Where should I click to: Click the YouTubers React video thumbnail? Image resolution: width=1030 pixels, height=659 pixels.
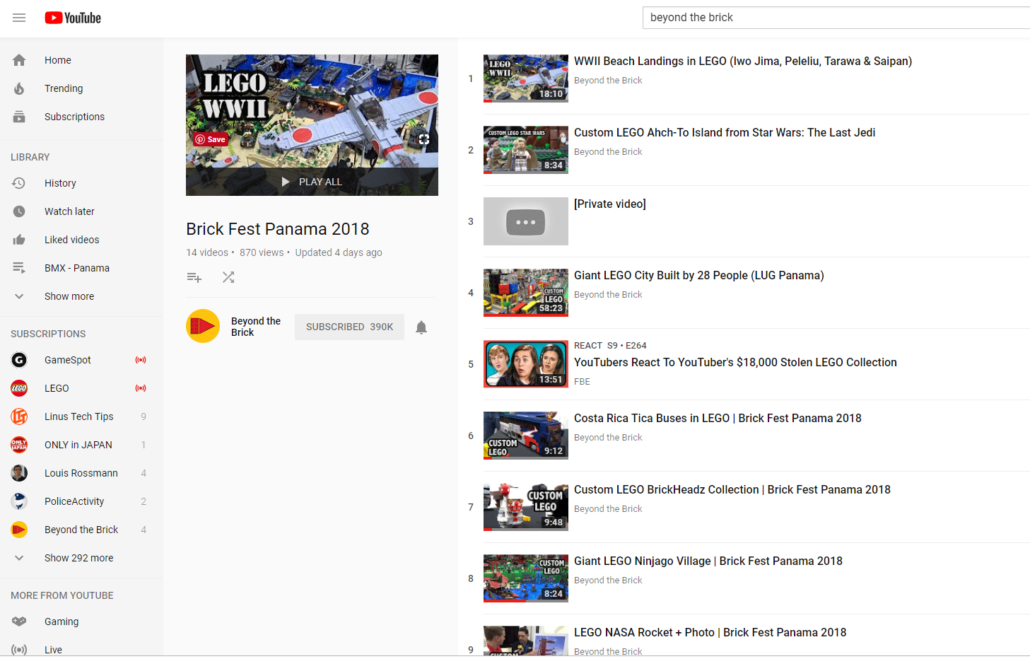(526, 364)
